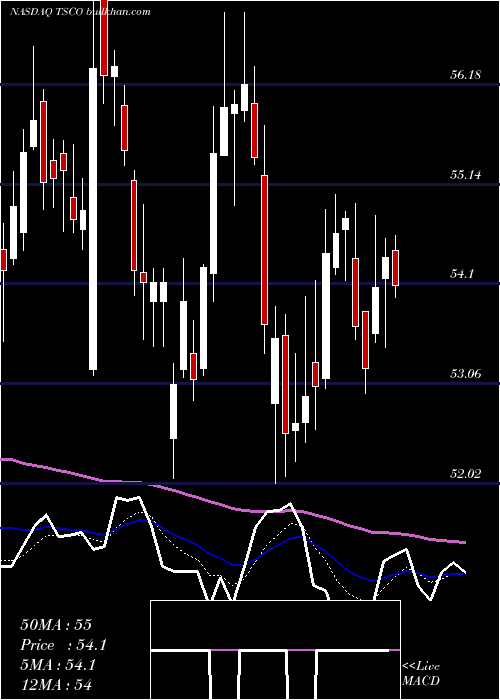Click the Price : 54.1 readout
Viewport: 500px width, 700px height.
pos(64,645)
